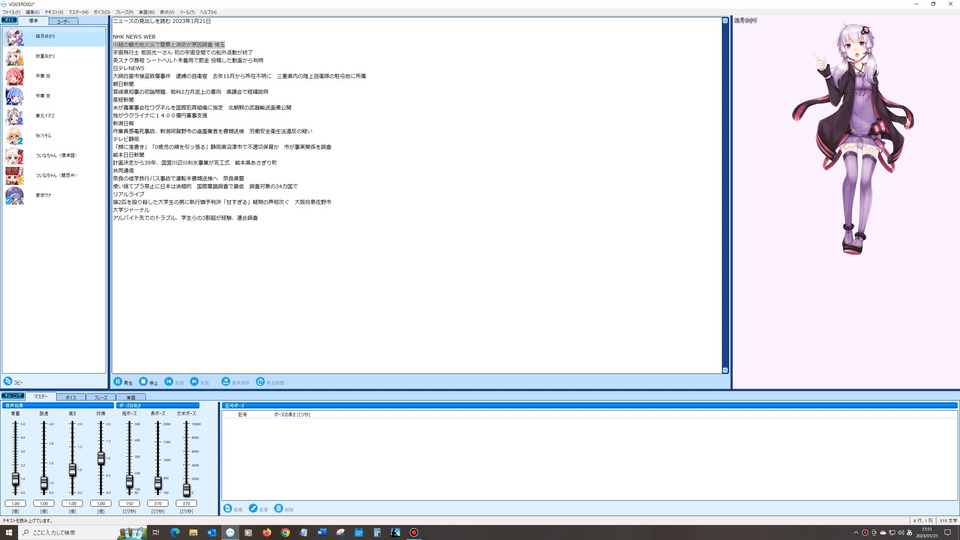Open ツール(T) menu

click(x=187, y=12)
